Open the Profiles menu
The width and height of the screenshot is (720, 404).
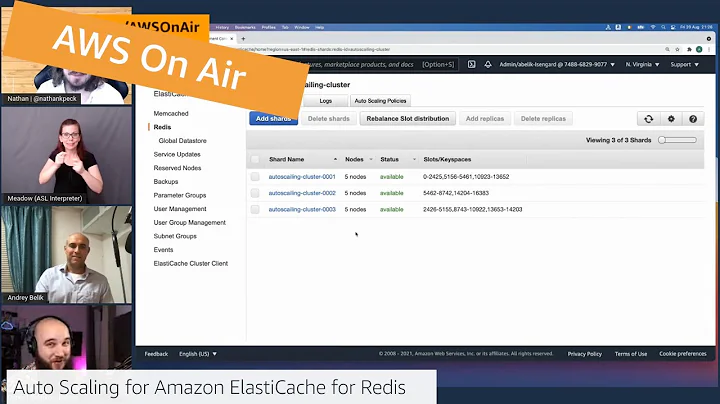coord(269,27)
